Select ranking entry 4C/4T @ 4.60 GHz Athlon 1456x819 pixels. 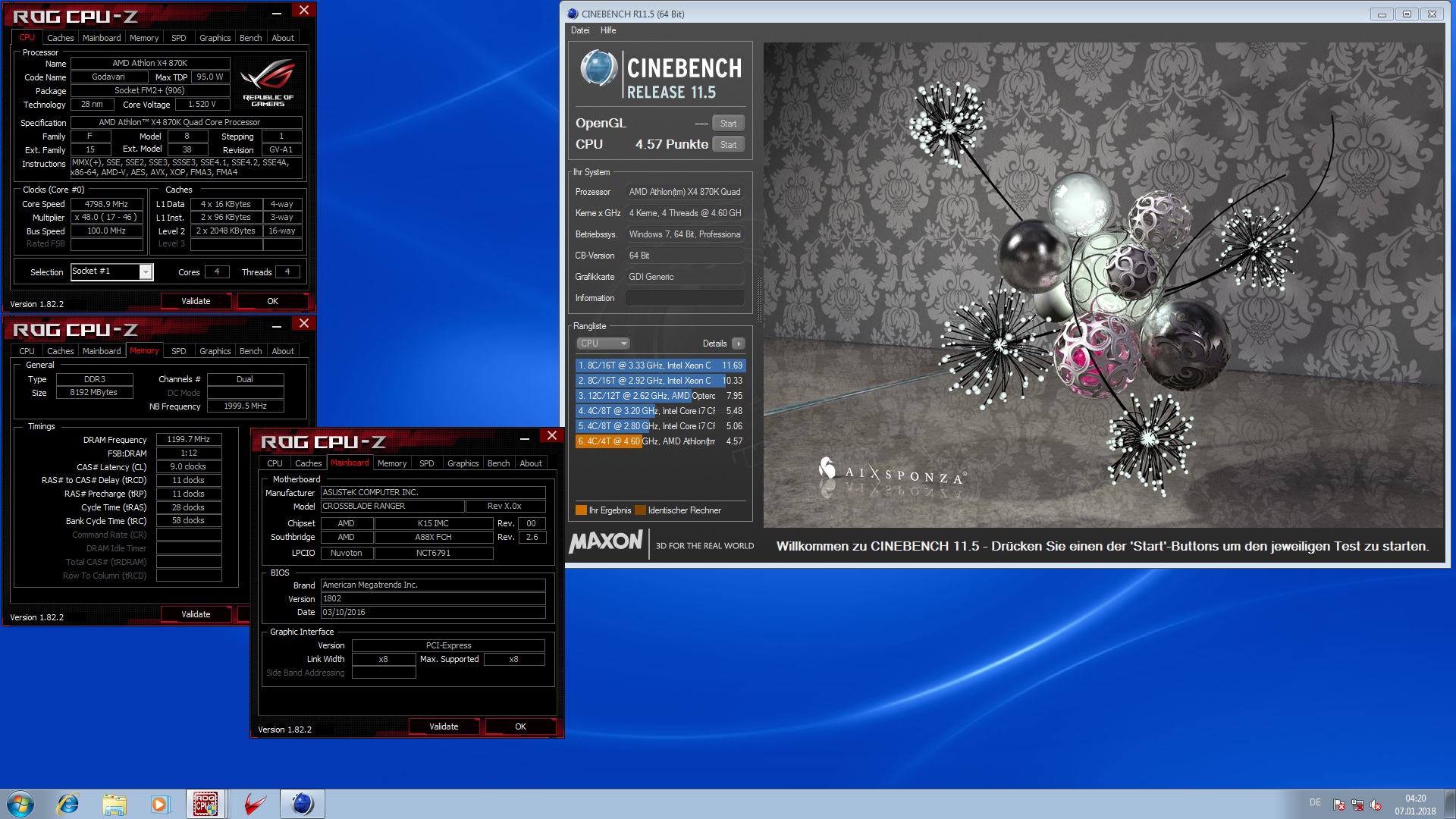661,441
